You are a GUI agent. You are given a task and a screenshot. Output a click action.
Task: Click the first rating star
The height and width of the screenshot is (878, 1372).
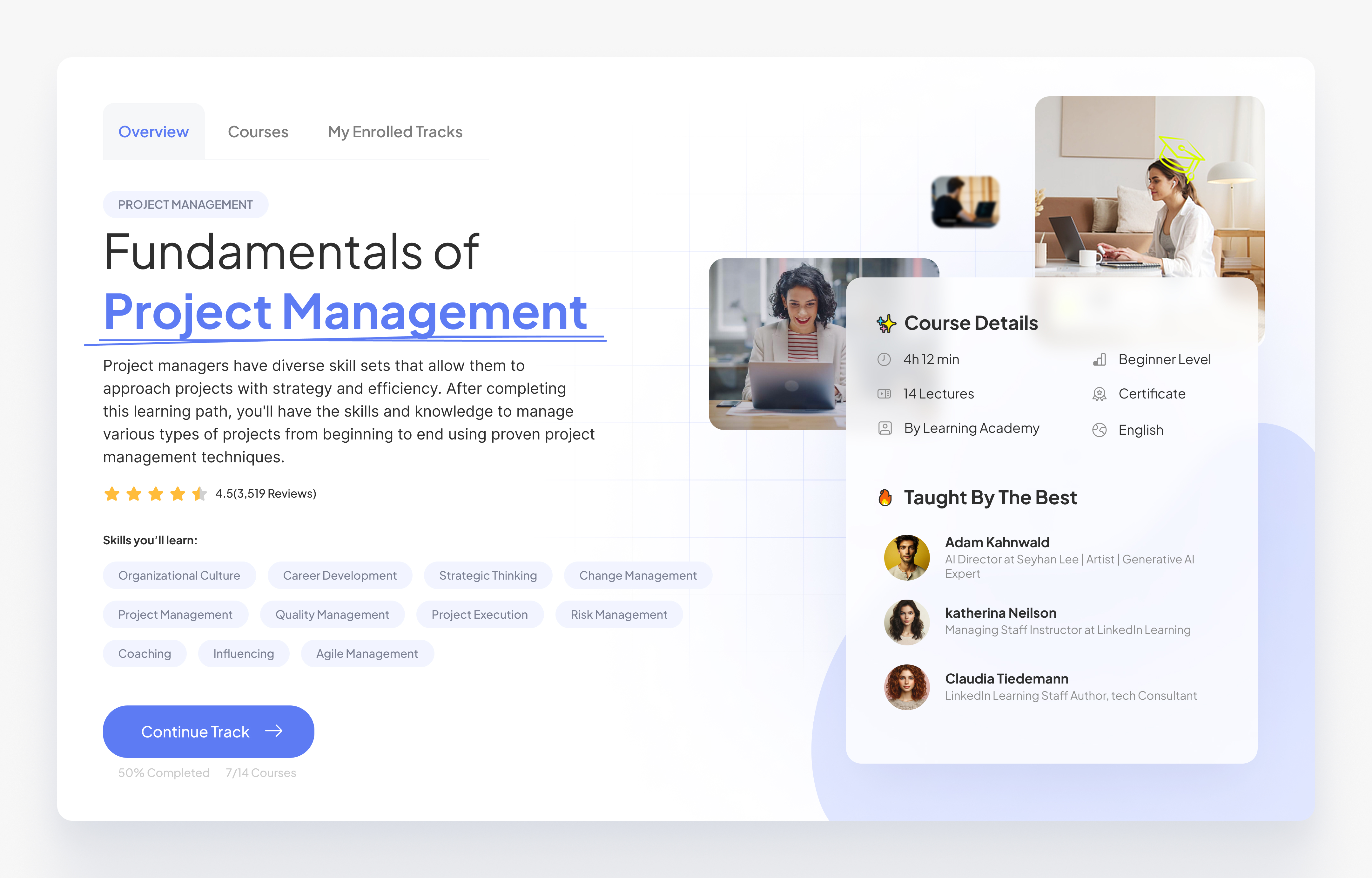click(112, 494)
